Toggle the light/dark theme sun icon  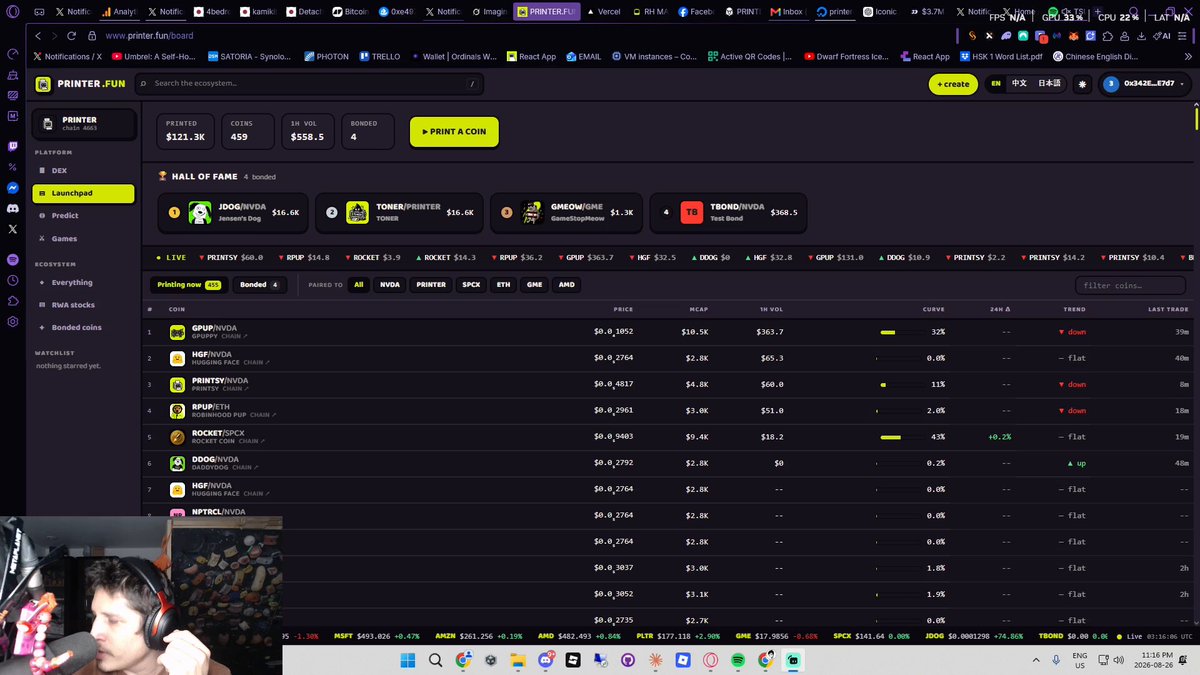[x=1082, y=84]
